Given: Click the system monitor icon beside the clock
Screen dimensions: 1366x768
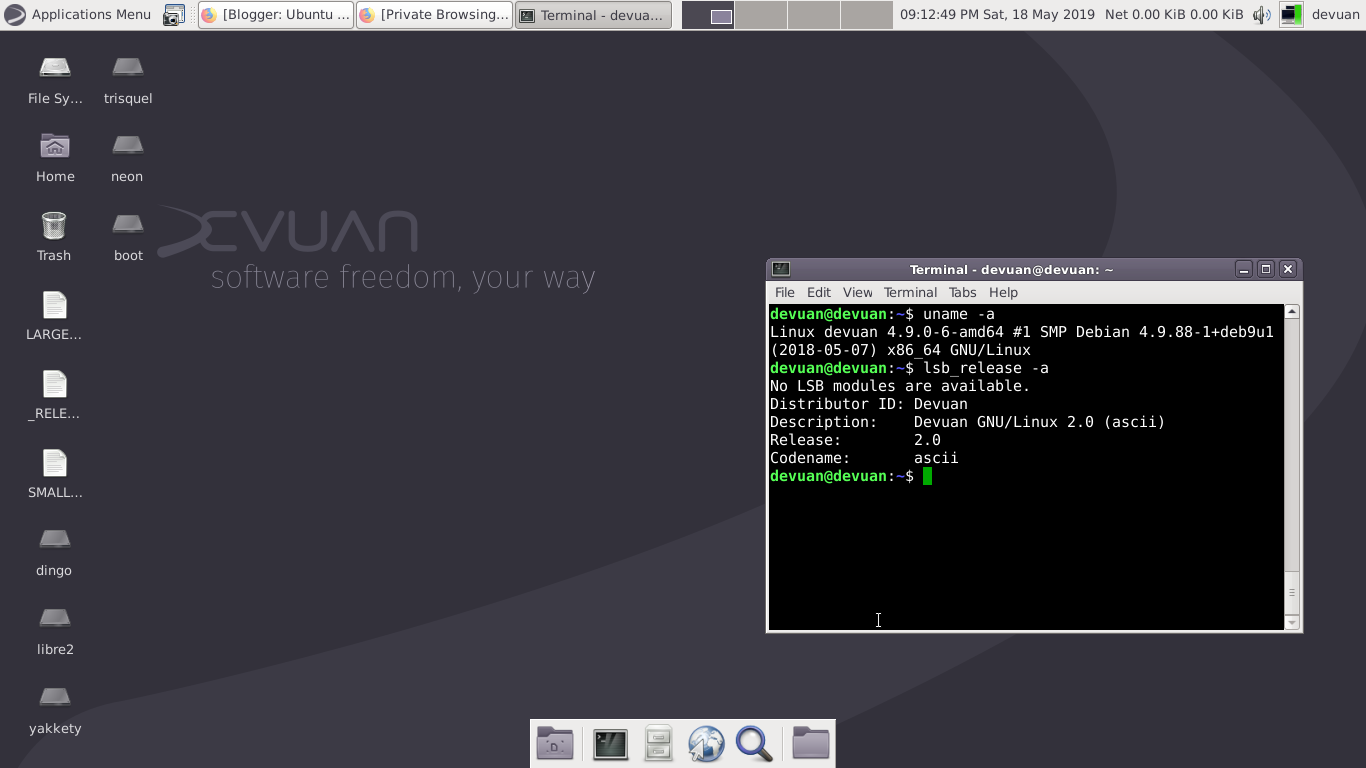Looking at the screenshot, I should coord(1290,14).
